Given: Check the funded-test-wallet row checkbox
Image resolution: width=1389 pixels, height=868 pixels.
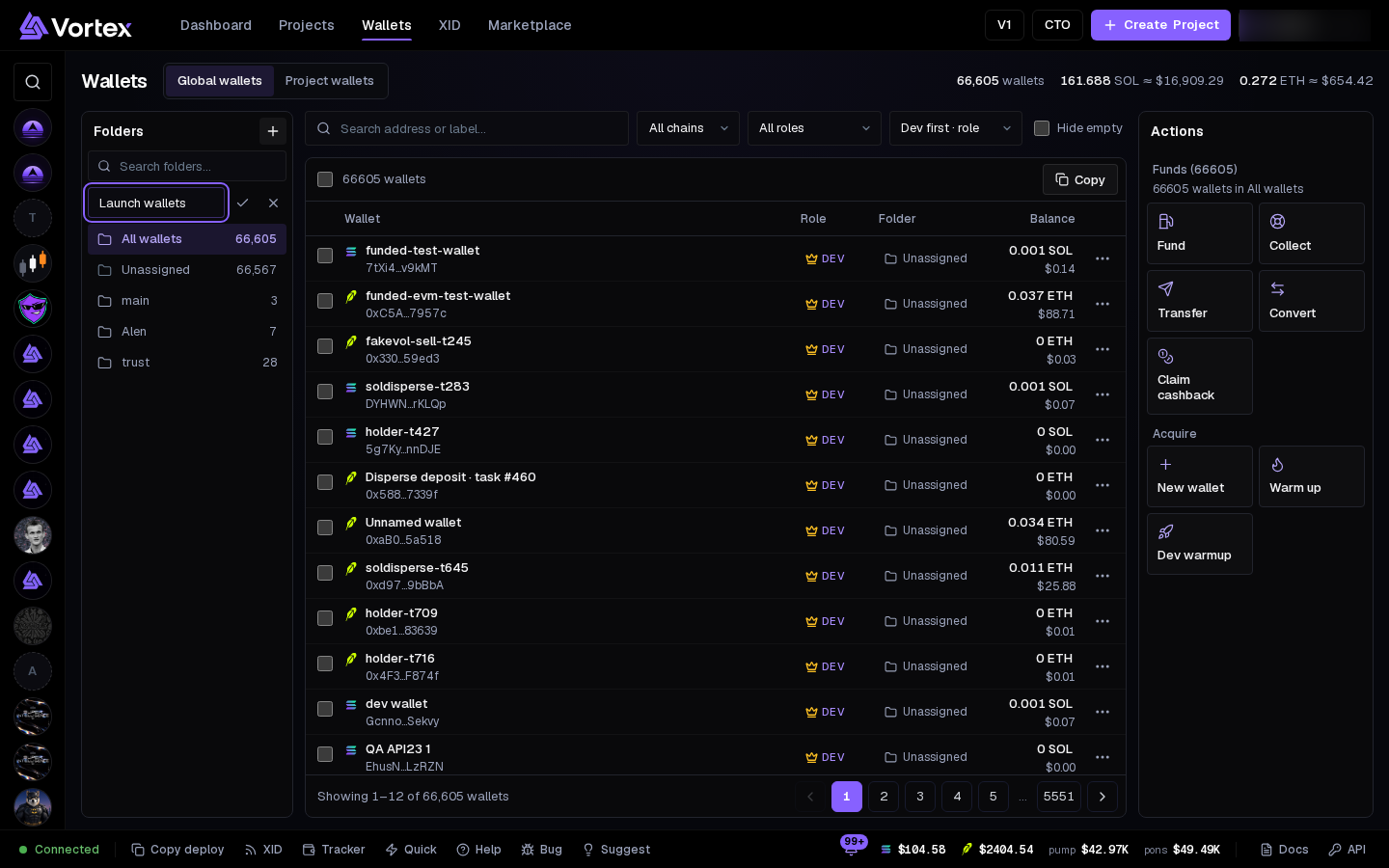Looking at the screenshot, I should 325,256.
